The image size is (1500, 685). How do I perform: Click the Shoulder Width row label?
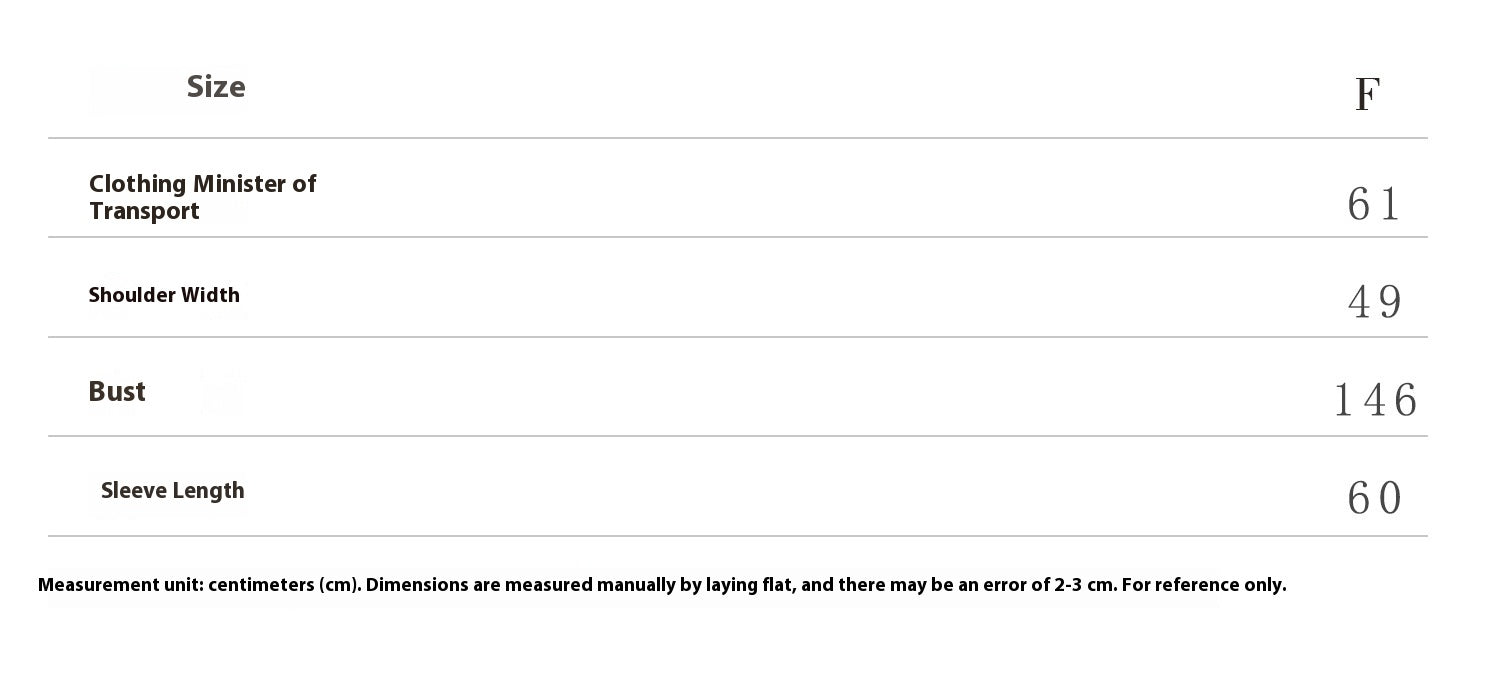tap(164, 295)
